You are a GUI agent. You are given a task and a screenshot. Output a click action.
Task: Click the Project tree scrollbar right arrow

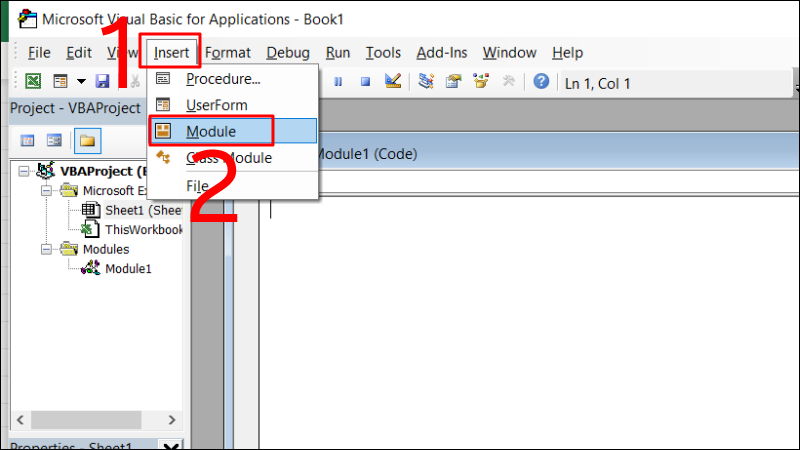coord(171,420)
